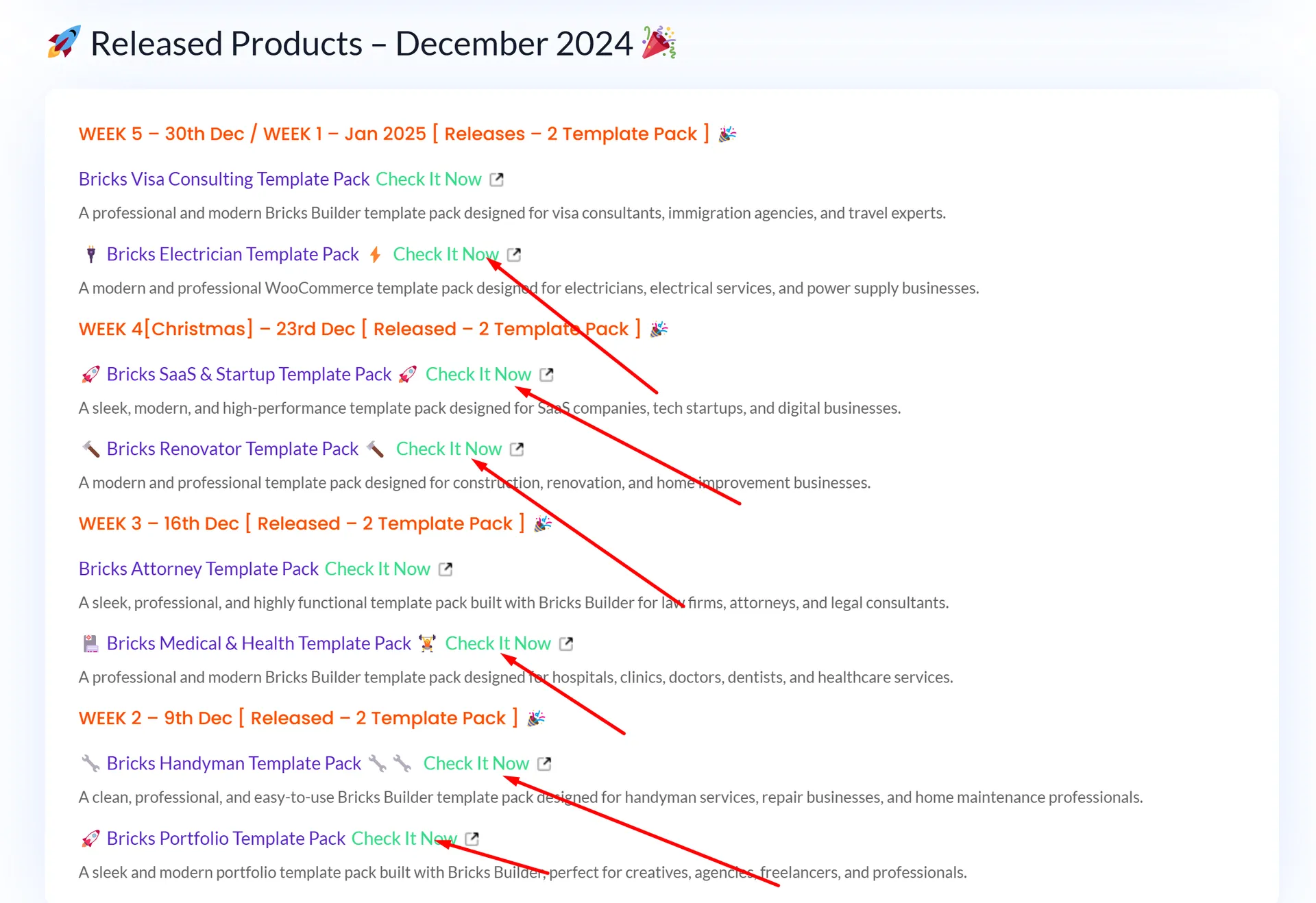This screenshot has width=1316, height=903.
Task: Click the plug emoji before Bricks Electrician
Action: pos(90,255)
